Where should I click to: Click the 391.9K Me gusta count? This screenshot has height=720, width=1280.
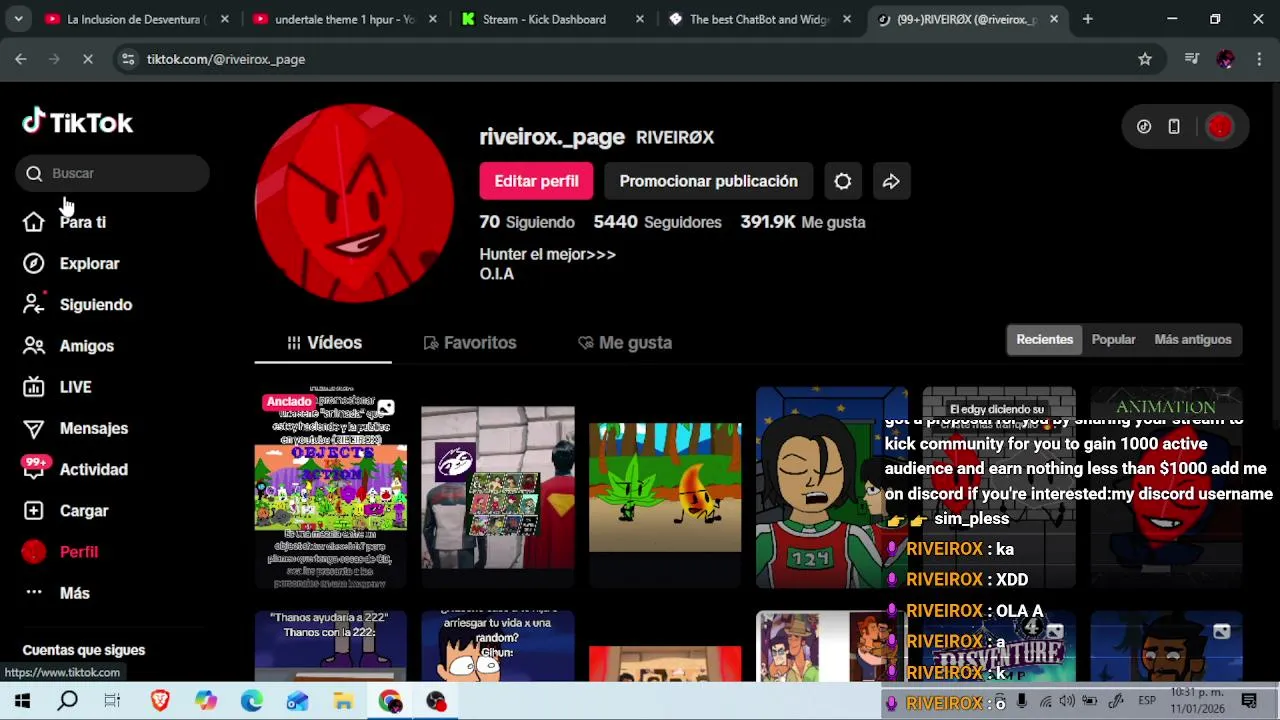pos(803,222)
